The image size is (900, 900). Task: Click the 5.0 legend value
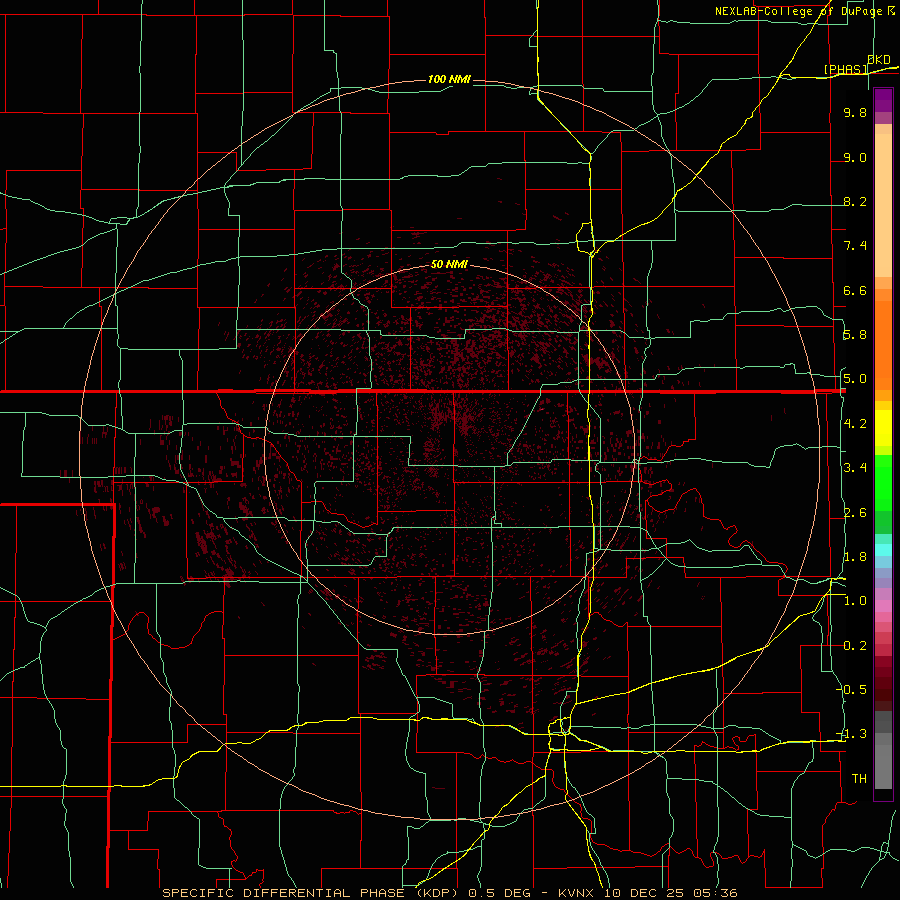(x=855, y=379)
